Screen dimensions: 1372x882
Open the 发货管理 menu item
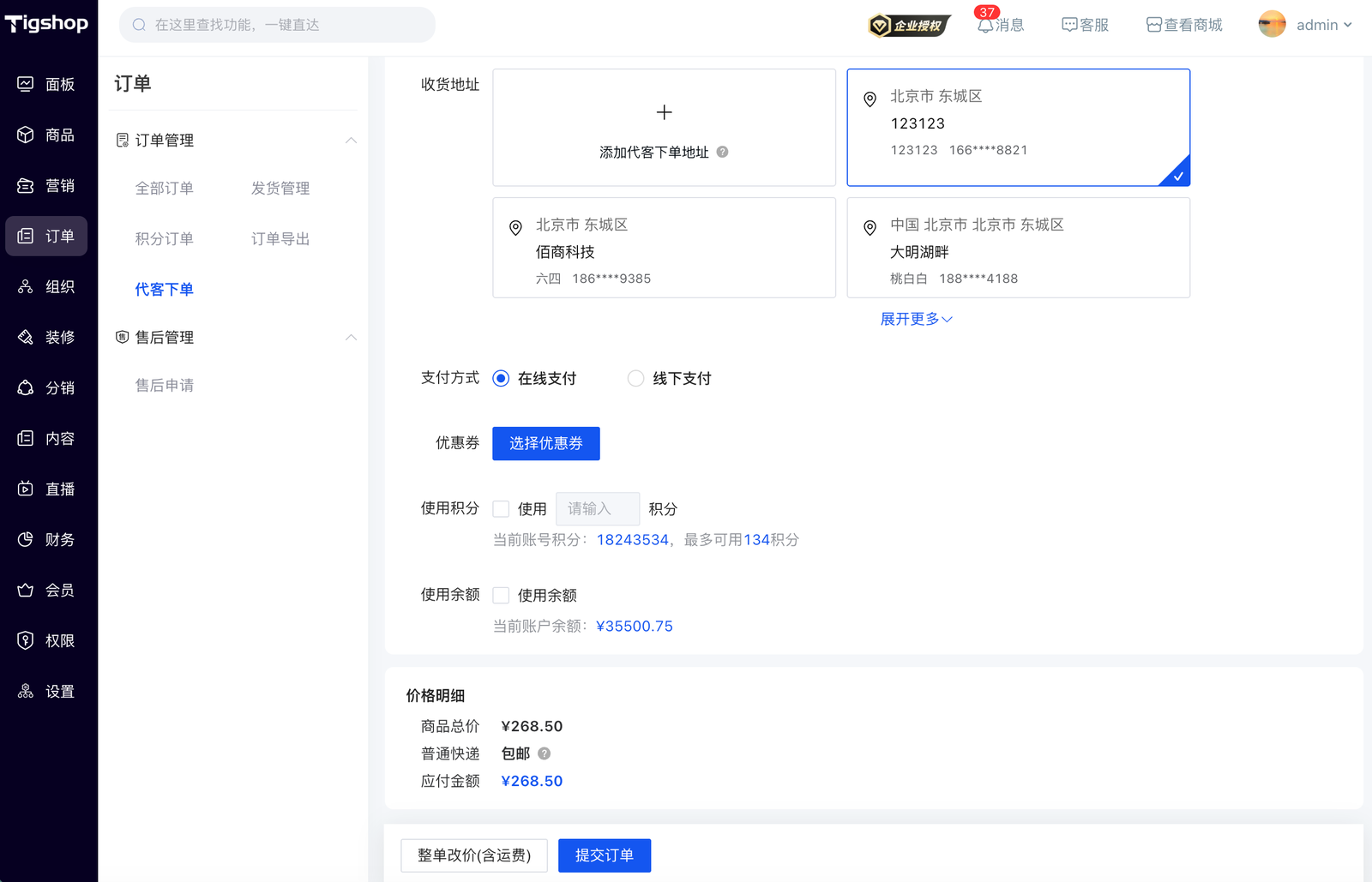point(280,188)
